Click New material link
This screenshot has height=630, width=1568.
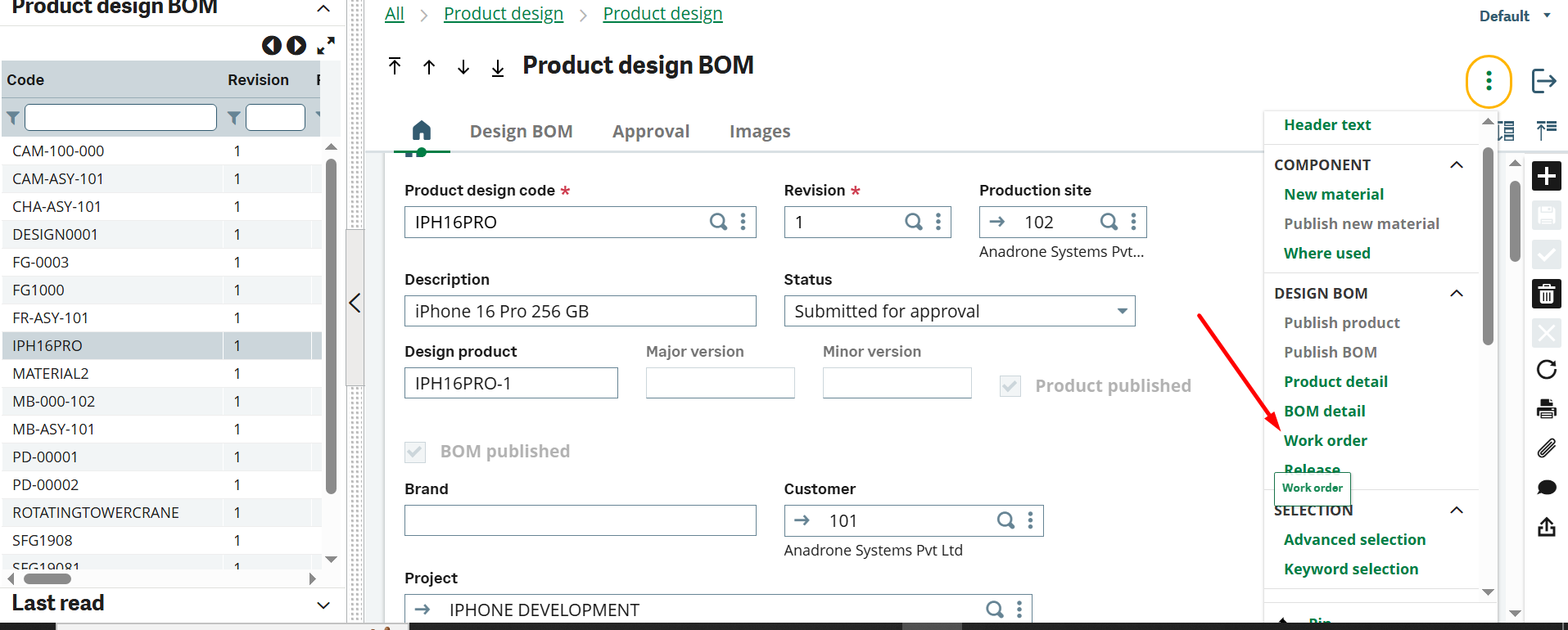pos(1334,194)
